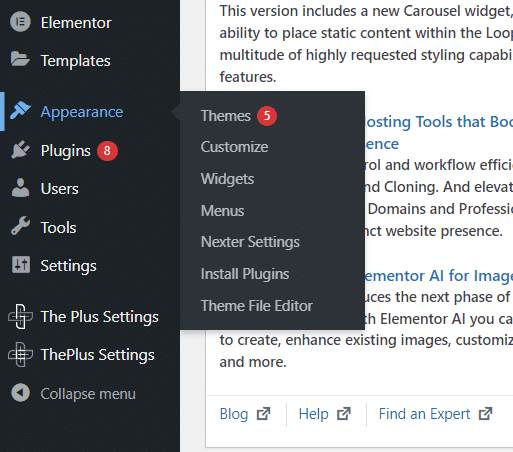This screenshot has height=452, width=513.
Task: Open Install Plugins from the submenu
Action: pyautogui.click(x=245, y=274)
